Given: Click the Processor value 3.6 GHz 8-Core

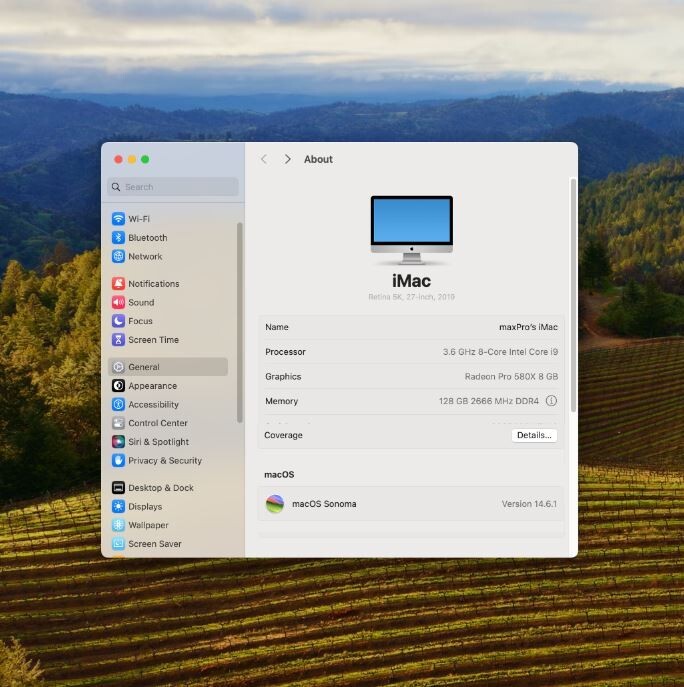Looking at the screenshot, I should point(500,352).
